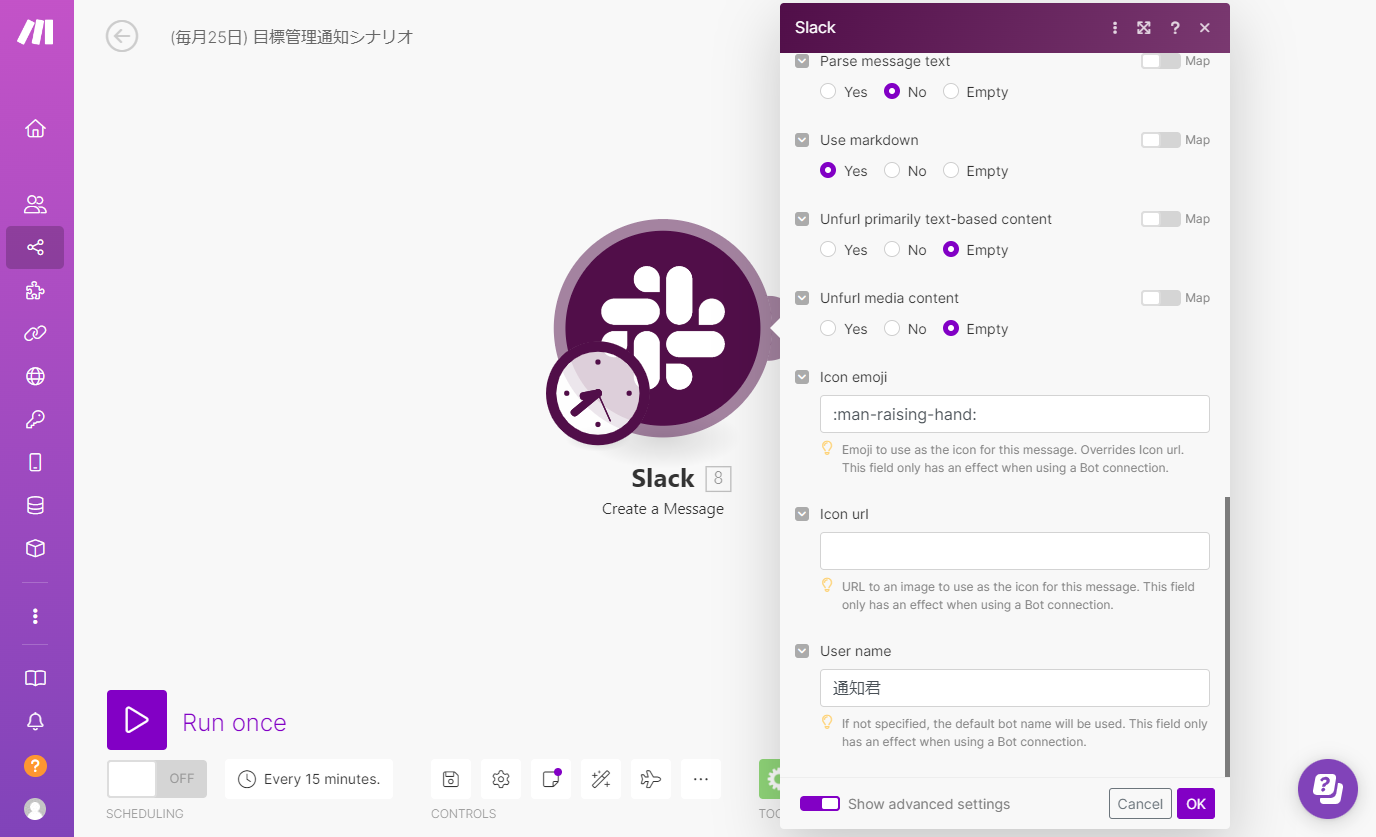The image size is (1376, 837).
Task: Open Devices phone icon in sidebar
Action: click(x=35, y=462)
